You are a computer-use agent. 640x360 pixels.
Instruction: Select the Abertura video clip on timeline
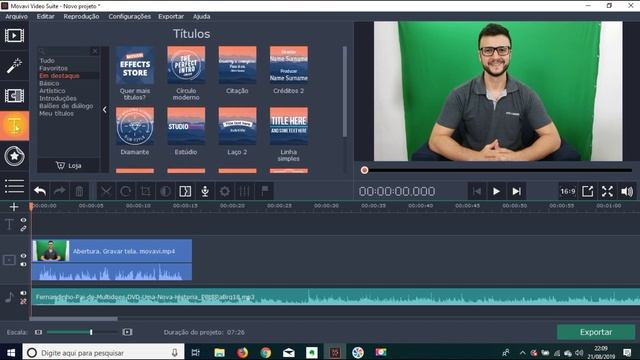112,260
